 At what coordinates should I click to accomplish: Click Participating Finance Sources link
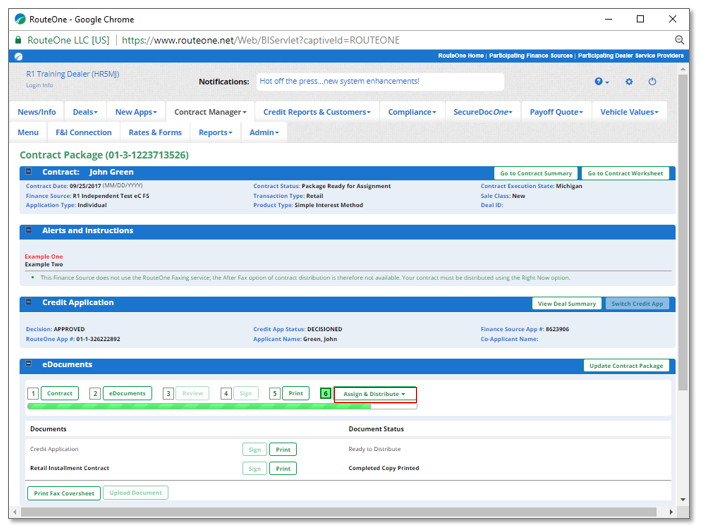click(531, 56)
